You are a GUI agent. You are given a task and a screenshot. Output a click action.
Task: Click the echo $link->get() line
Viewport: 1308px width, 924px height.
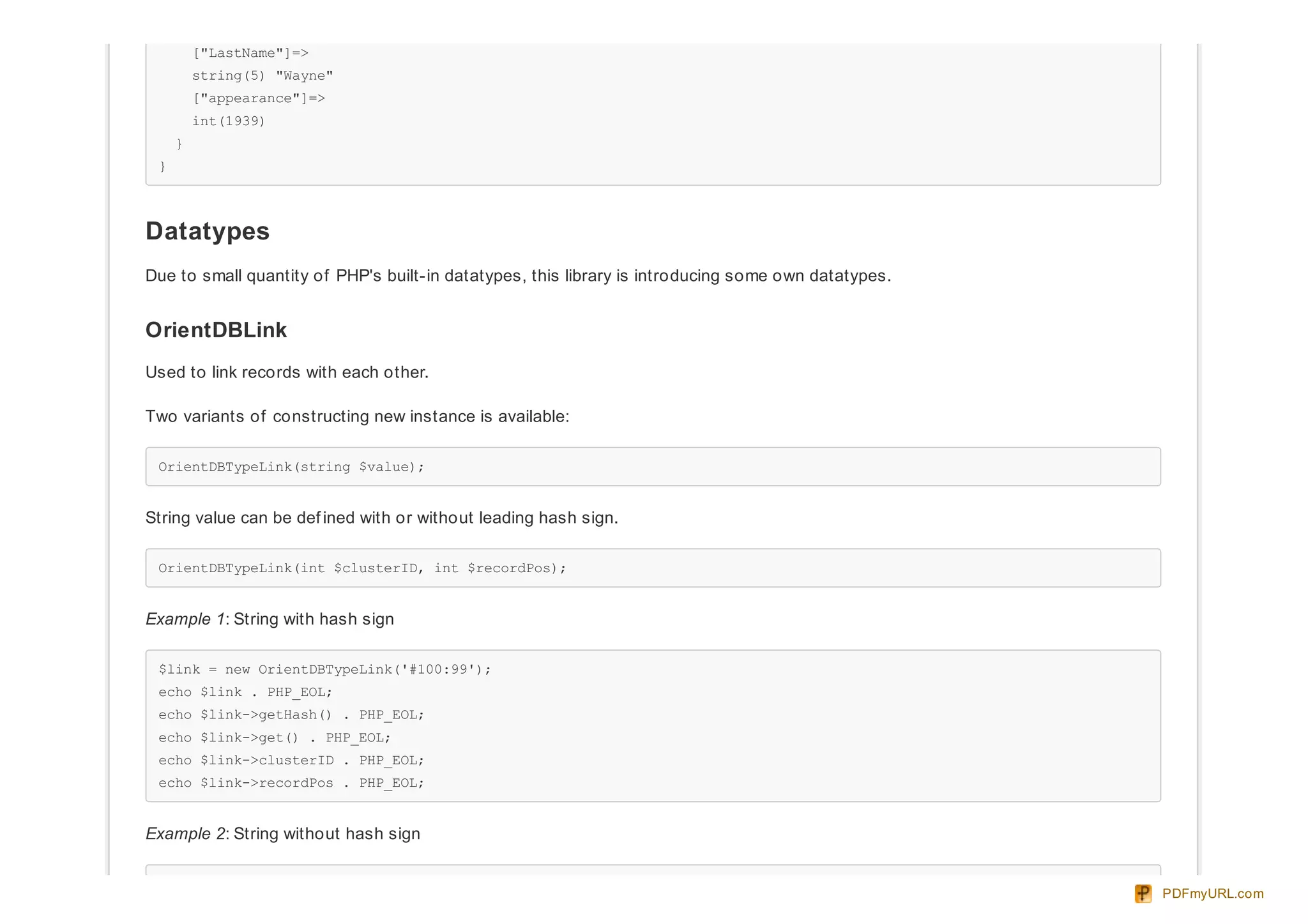[275, 738]
